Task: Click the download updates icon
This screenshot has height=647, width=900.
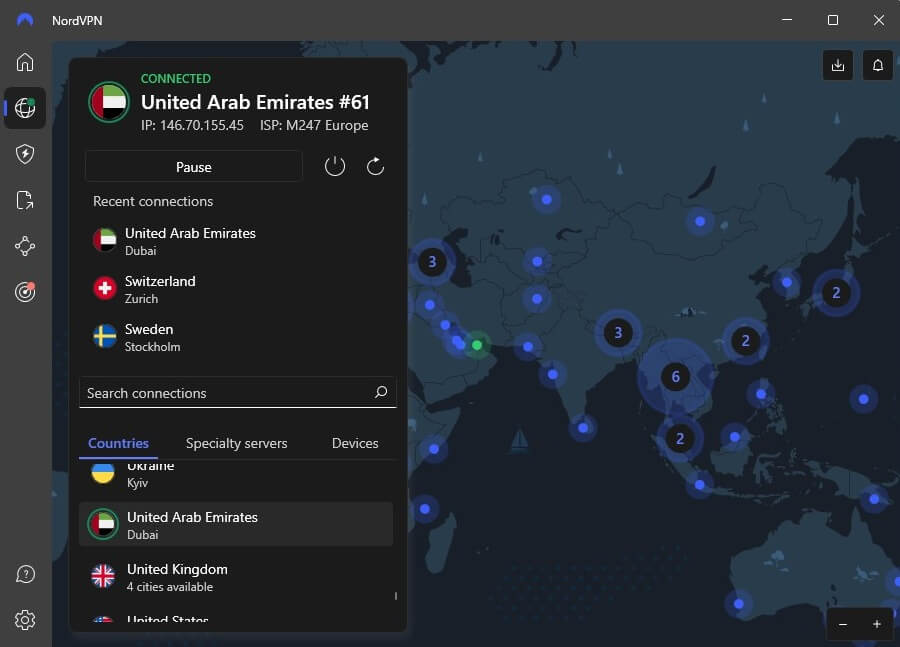Action: click(x=837, y=65)
